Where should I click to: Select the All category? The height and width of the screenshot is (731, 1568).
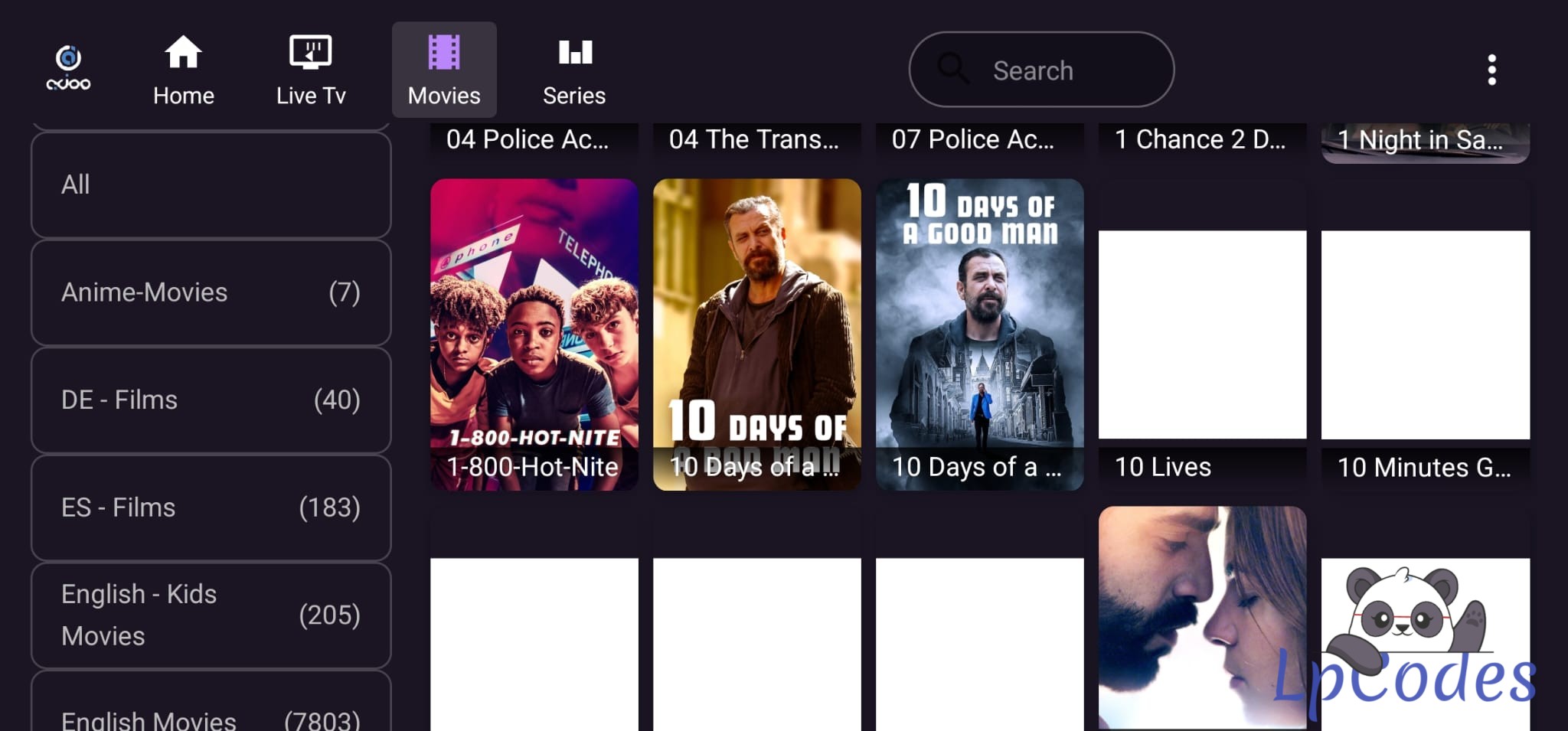(211, 184)
